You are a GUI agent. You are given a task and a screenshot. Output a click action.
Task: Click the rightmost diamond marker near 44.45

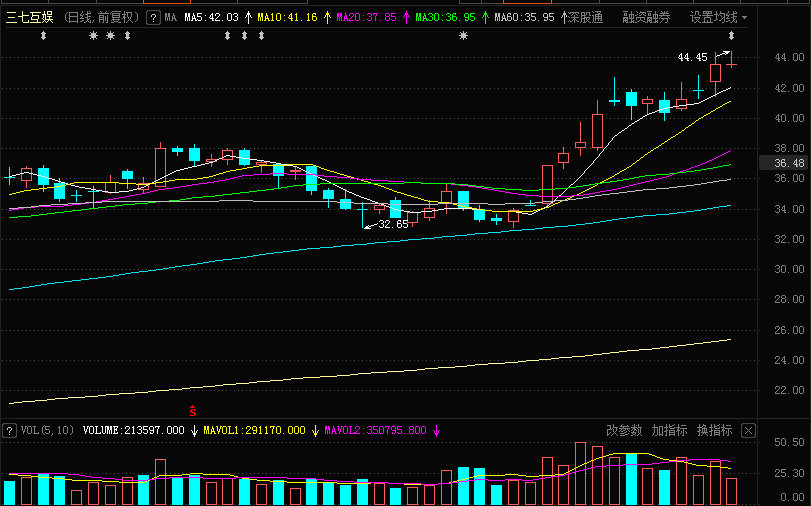click(x=731, y=36)
